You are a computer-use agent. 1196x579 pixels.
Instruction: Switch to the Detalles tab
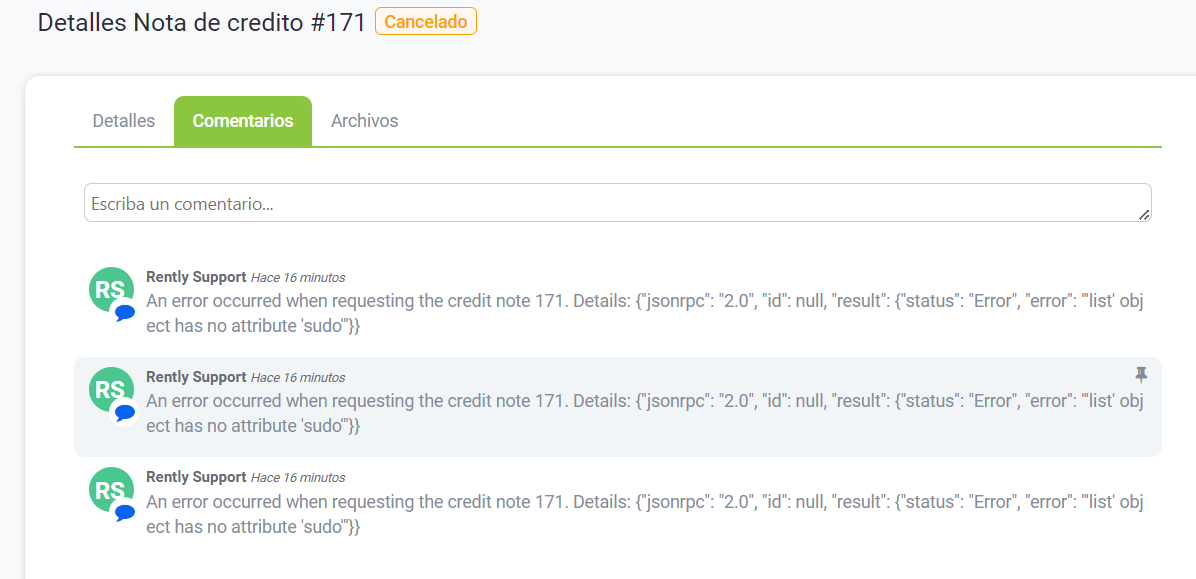pos(124,121)
